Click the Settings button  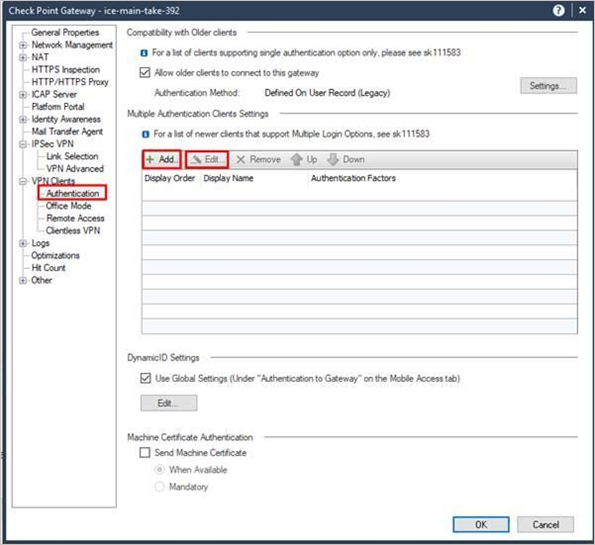[548, 86]
